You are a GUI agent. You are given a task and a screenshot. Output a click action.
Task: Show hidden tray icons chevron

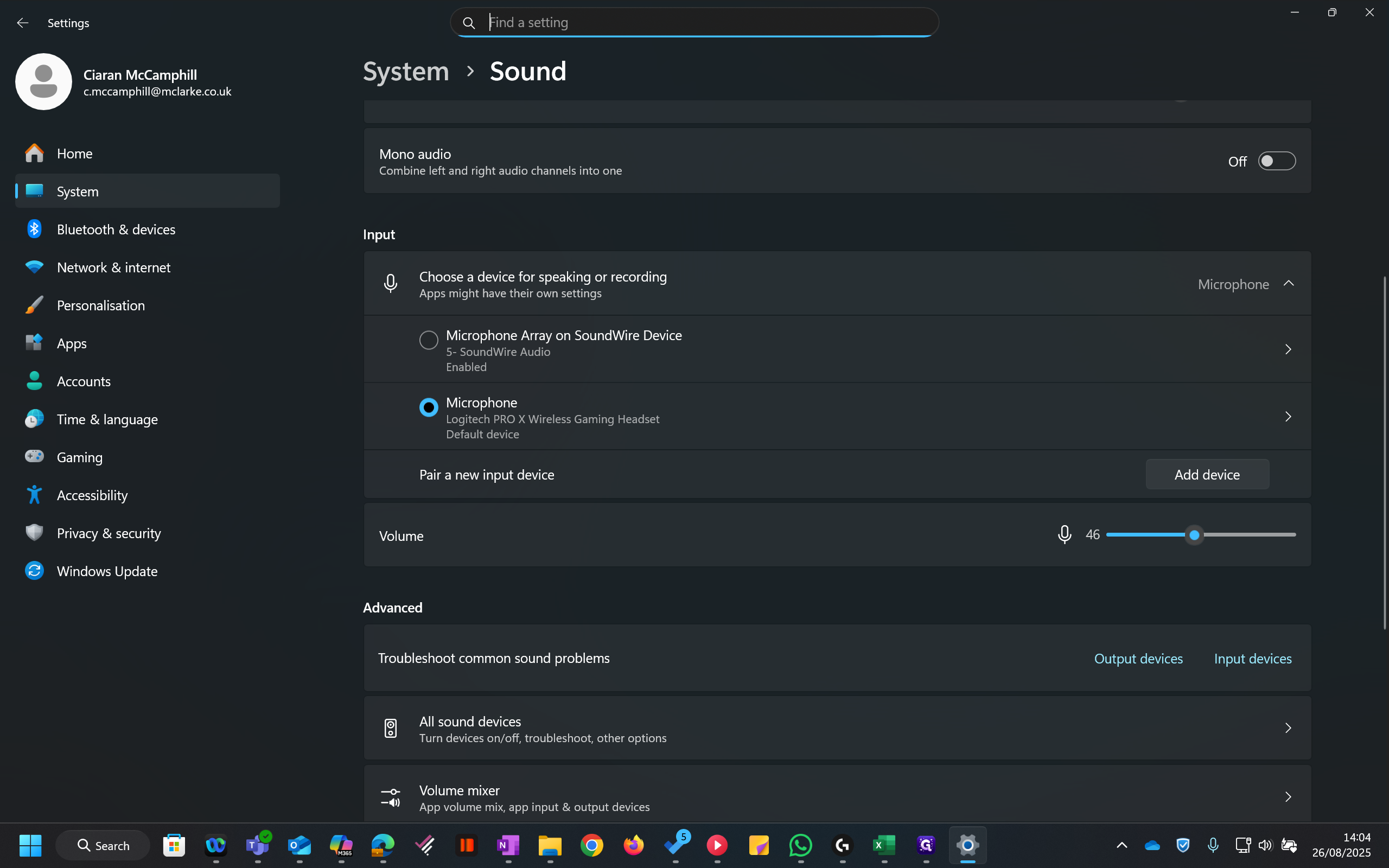[x=1122, y=845]
